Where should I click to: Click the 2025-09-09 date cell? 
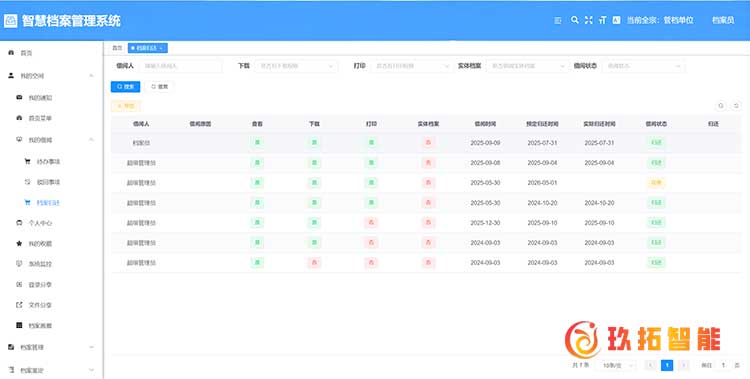coord(485,143)
